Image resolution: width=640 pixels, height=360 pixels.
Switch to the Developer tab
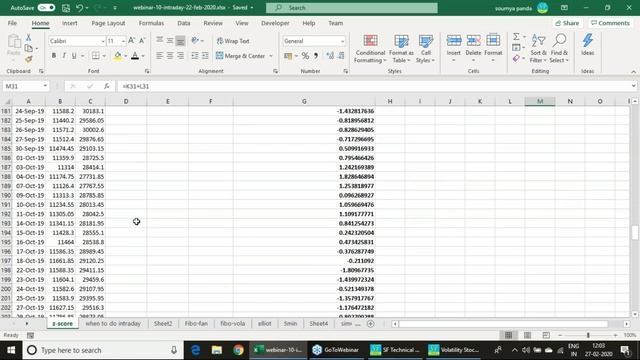tap(275, 23)
